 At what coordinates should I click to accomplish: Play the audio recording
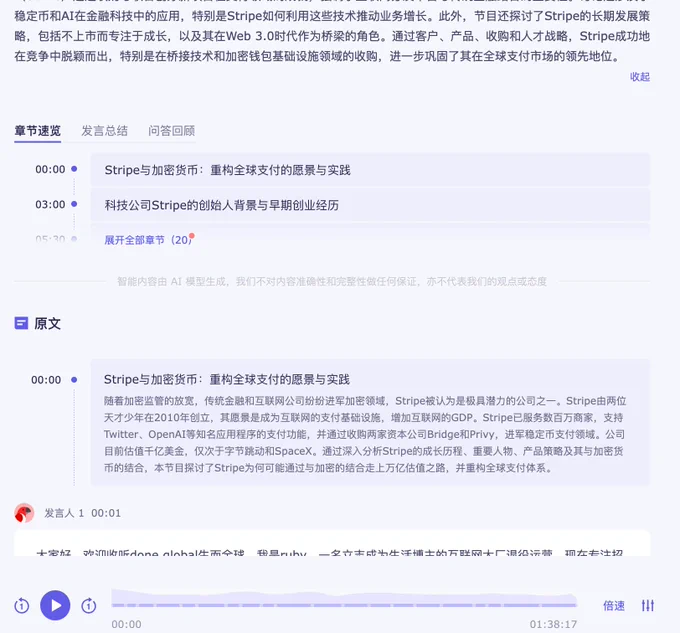click(x=55, y=605)
